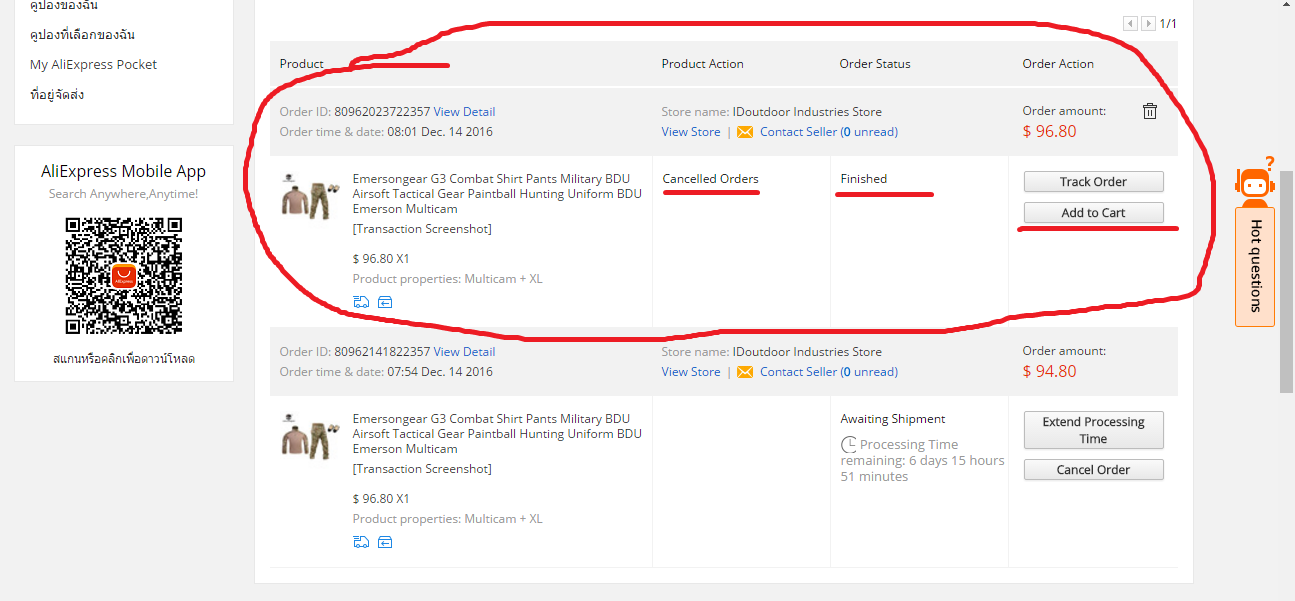This screenshot has height=601, width=1295.
Task: Click Hot questions side tab
Action: pyautogui.click(x=1255, y=267)
